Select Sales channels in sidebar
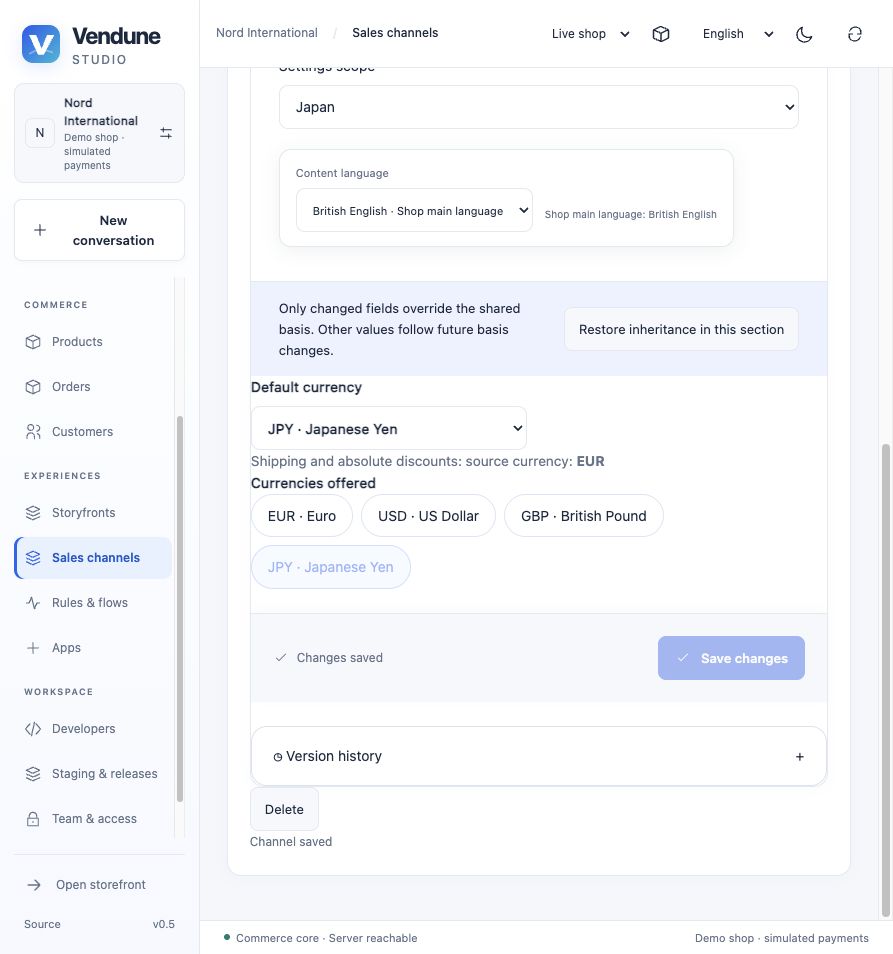 (93, 558)
